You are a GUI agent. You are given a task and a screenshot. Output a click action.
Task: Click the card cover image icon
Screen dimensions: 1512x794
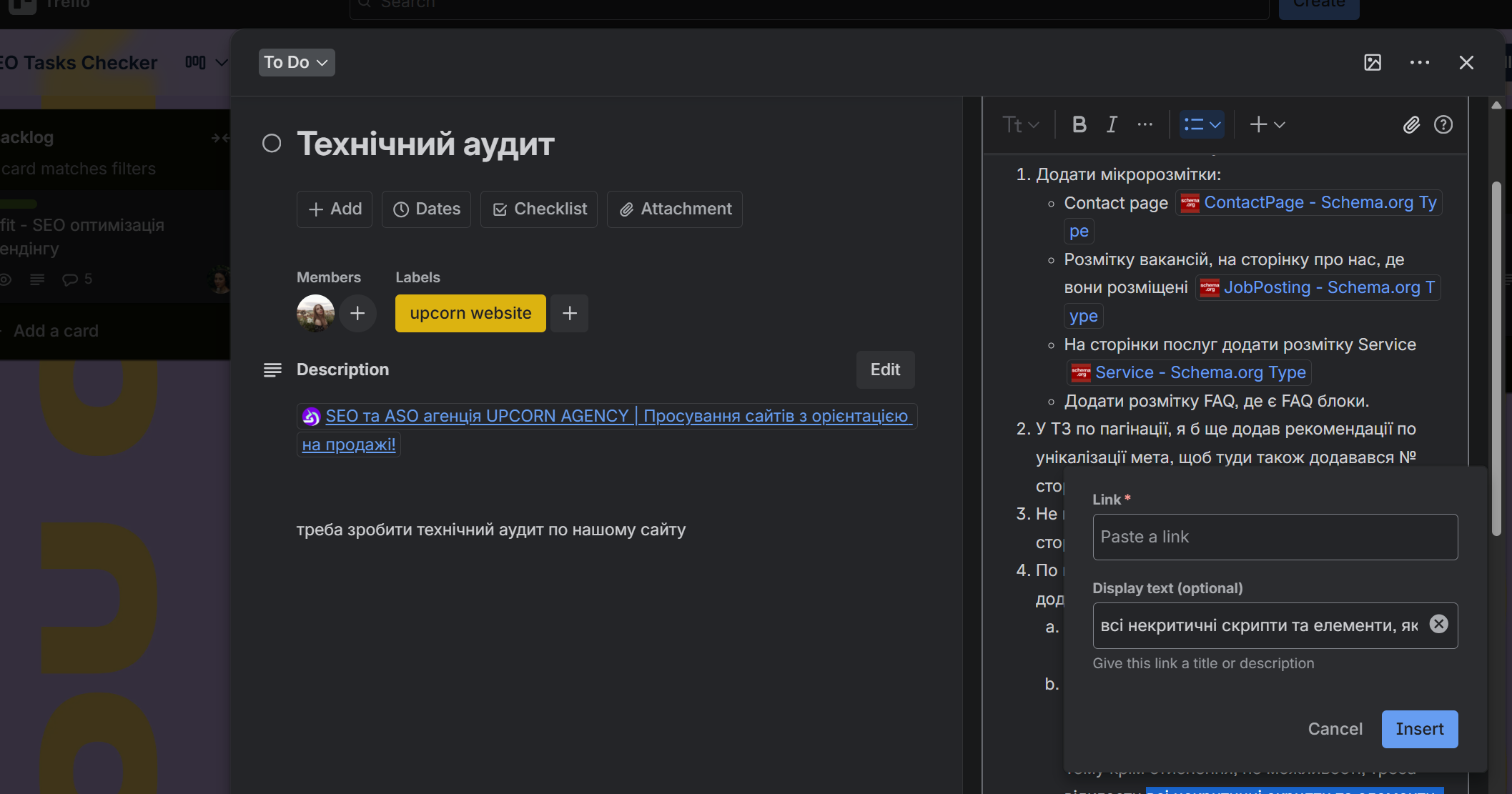pos(1372,63)
